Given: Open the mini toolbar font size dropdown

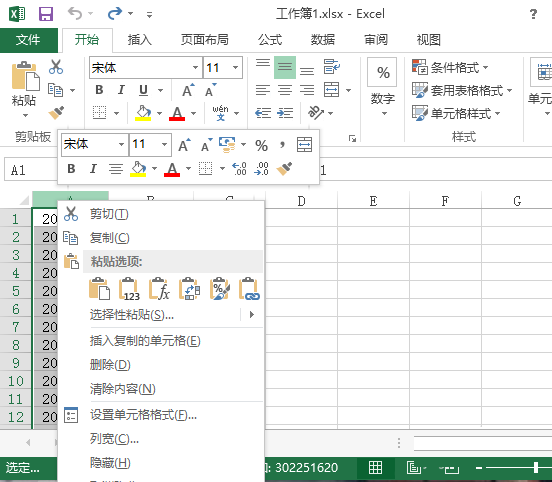Looking at the screenshot, I should [164, 144].
